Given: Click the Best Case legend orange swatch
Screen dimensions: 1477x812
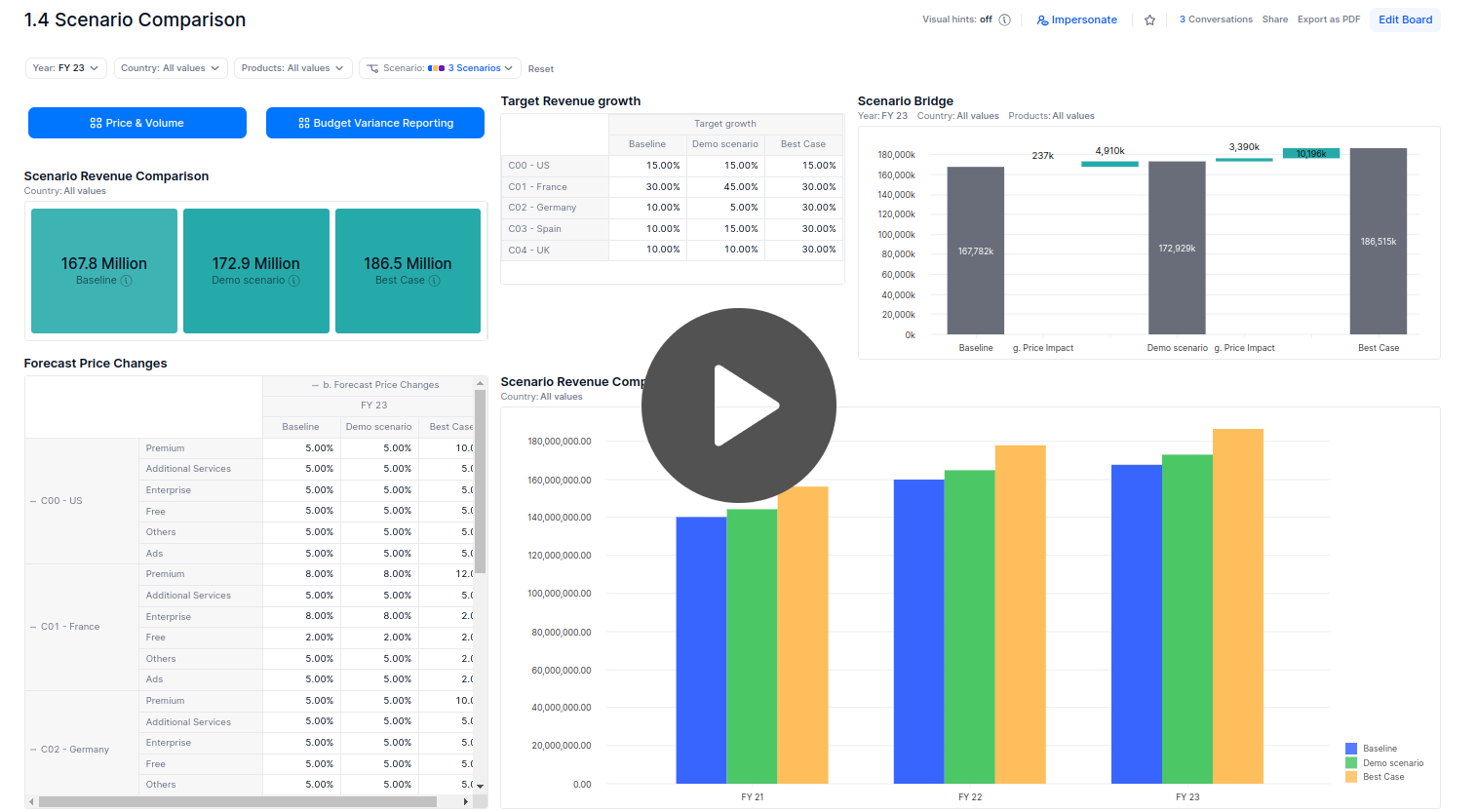Looking at the screenshot, I should (x=1351, y=777).
